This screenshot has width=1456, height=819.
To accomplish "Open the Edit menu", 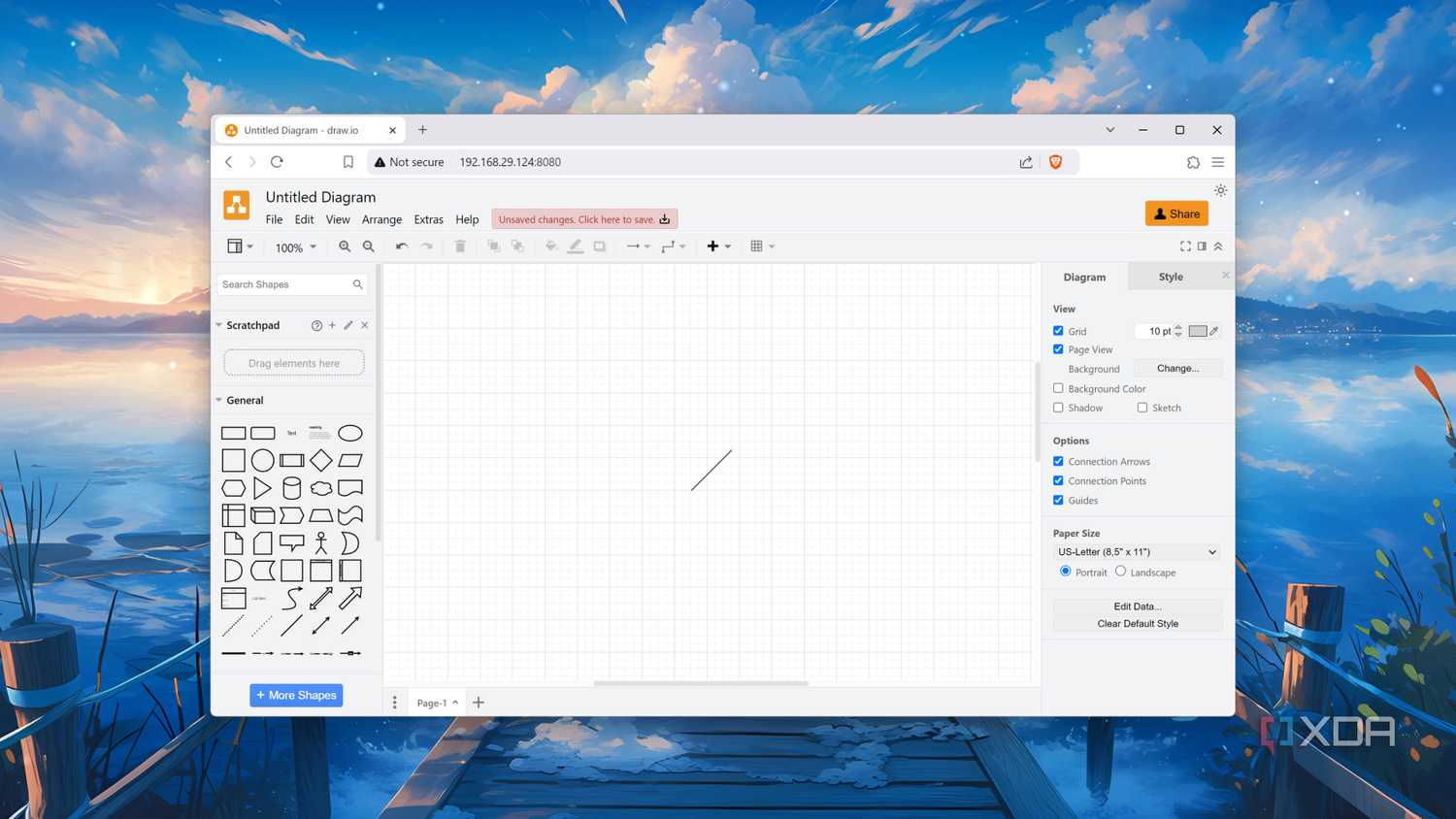I will [304, 219].
